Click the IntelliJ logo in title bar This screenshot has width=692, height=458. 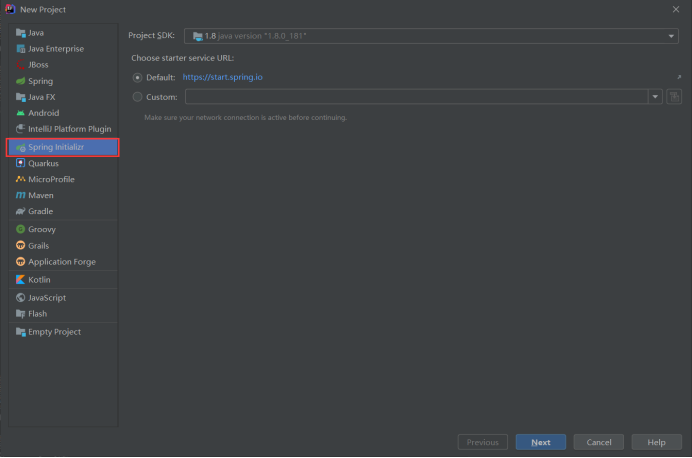point(10,9)
